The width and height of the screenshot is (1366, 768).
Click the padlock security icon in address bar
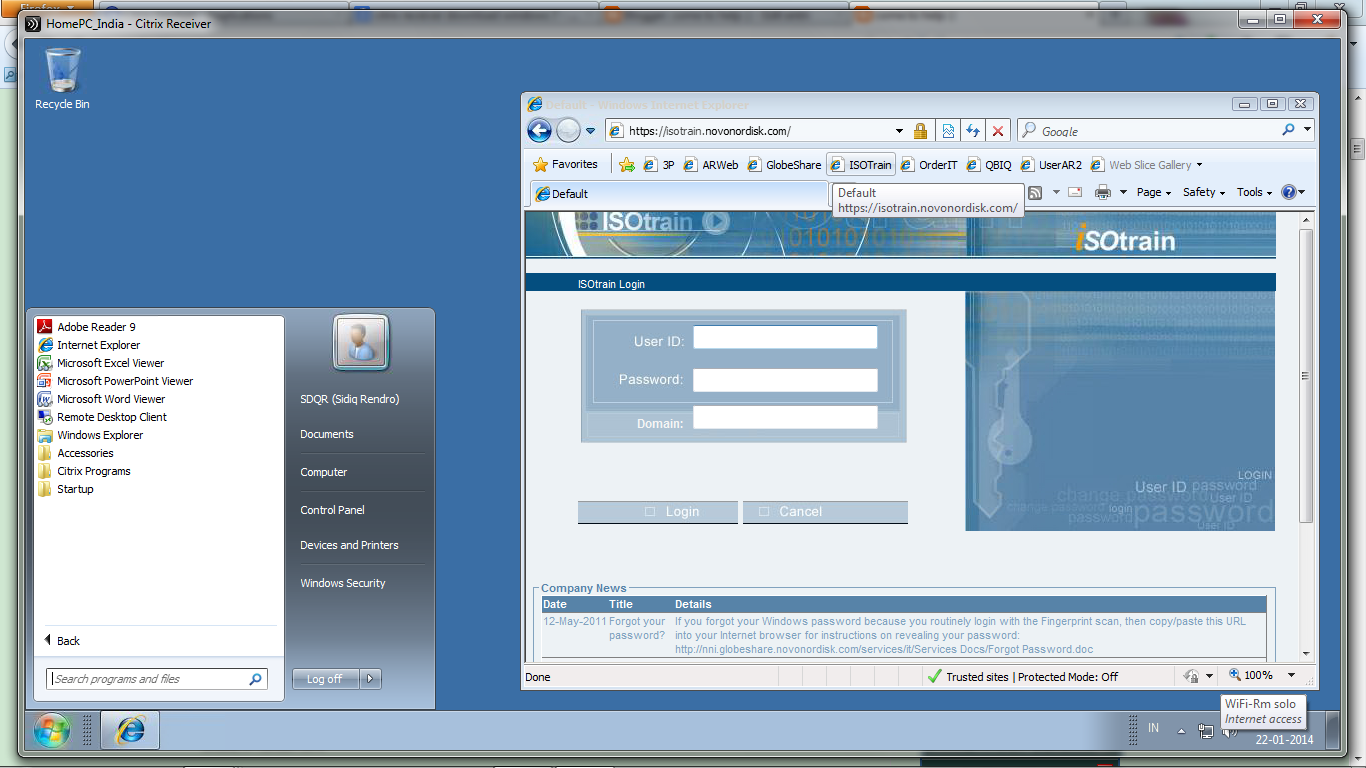coord(920,130)
